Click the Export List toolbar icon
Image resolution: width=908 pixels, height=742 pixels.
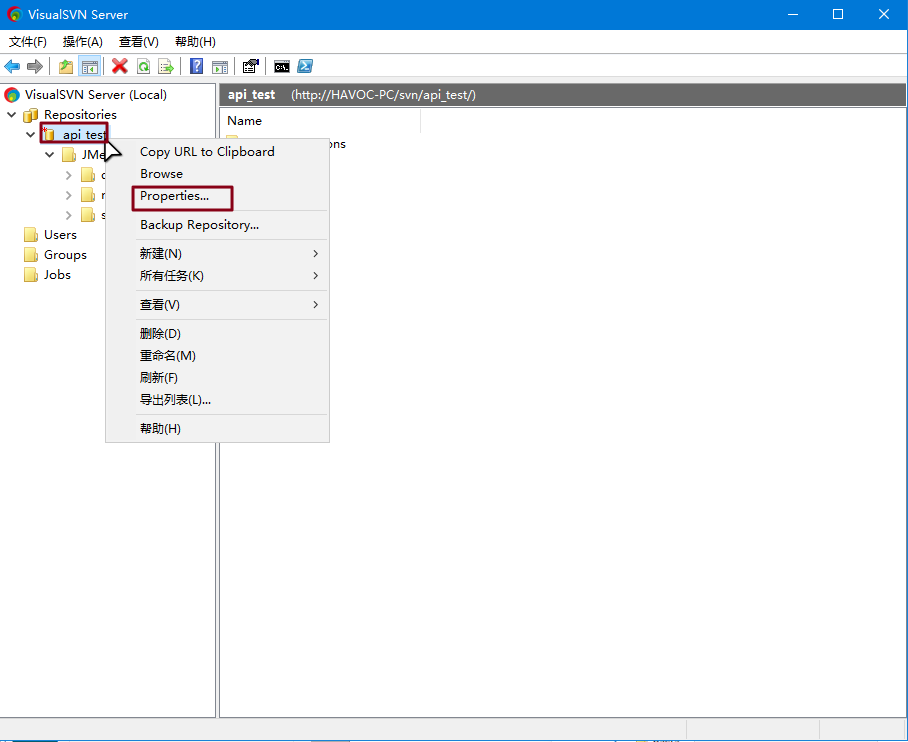click(166, 67)
